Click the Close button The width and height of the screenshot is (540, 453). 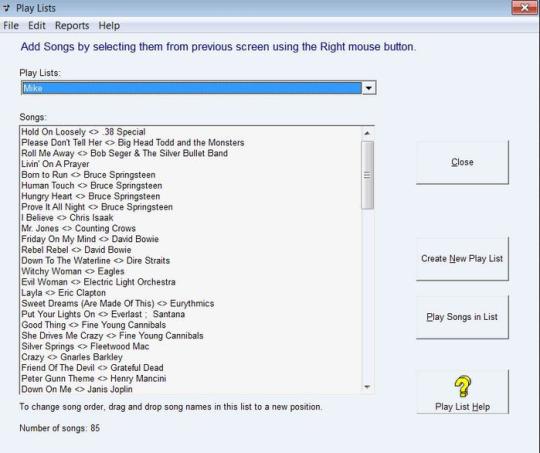462,162
